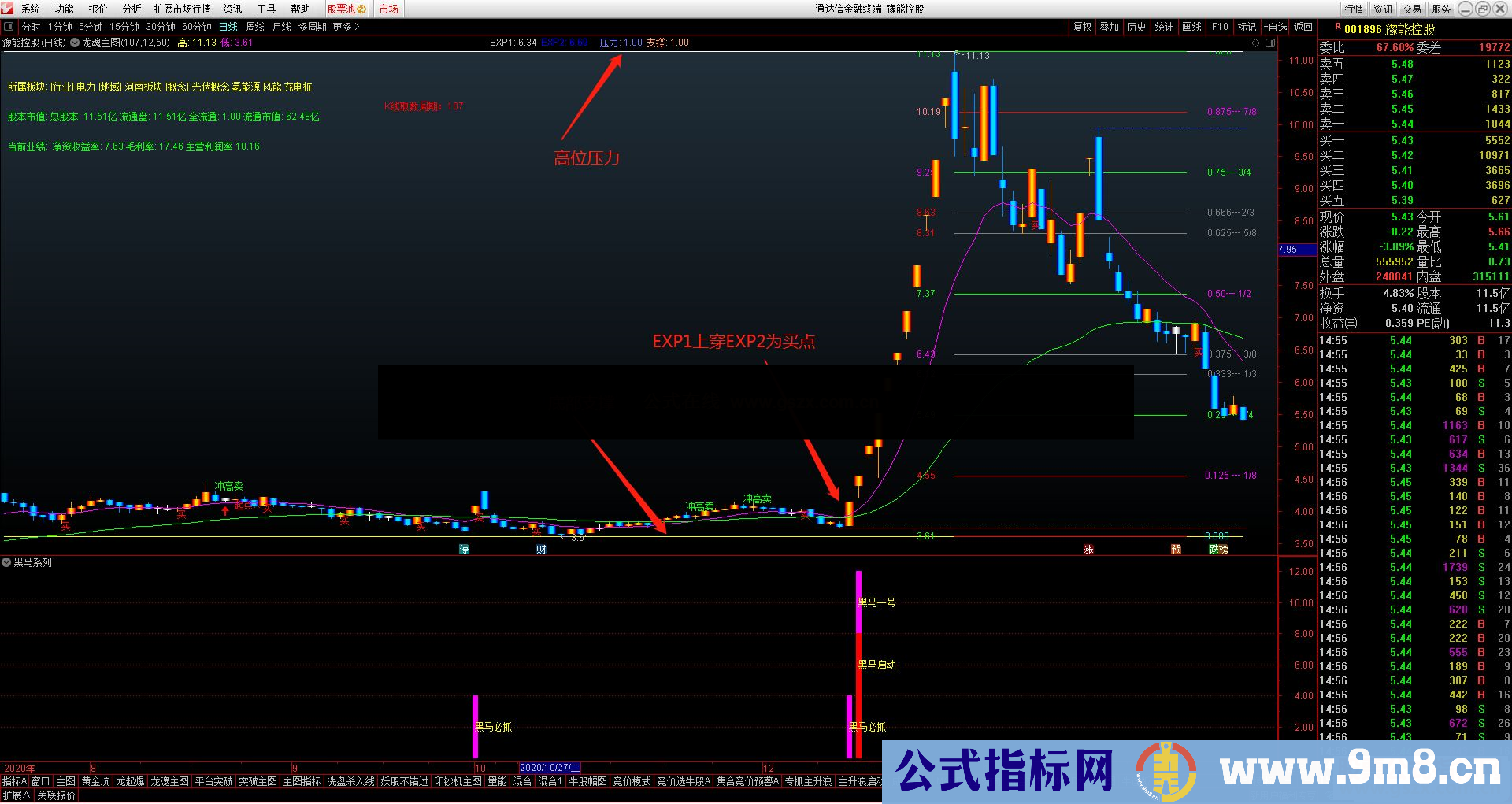This screenshot has width=1512, height=804.
Task: Toggle the circle icon beside 黑马系列
Action: (x=8, y=562)
